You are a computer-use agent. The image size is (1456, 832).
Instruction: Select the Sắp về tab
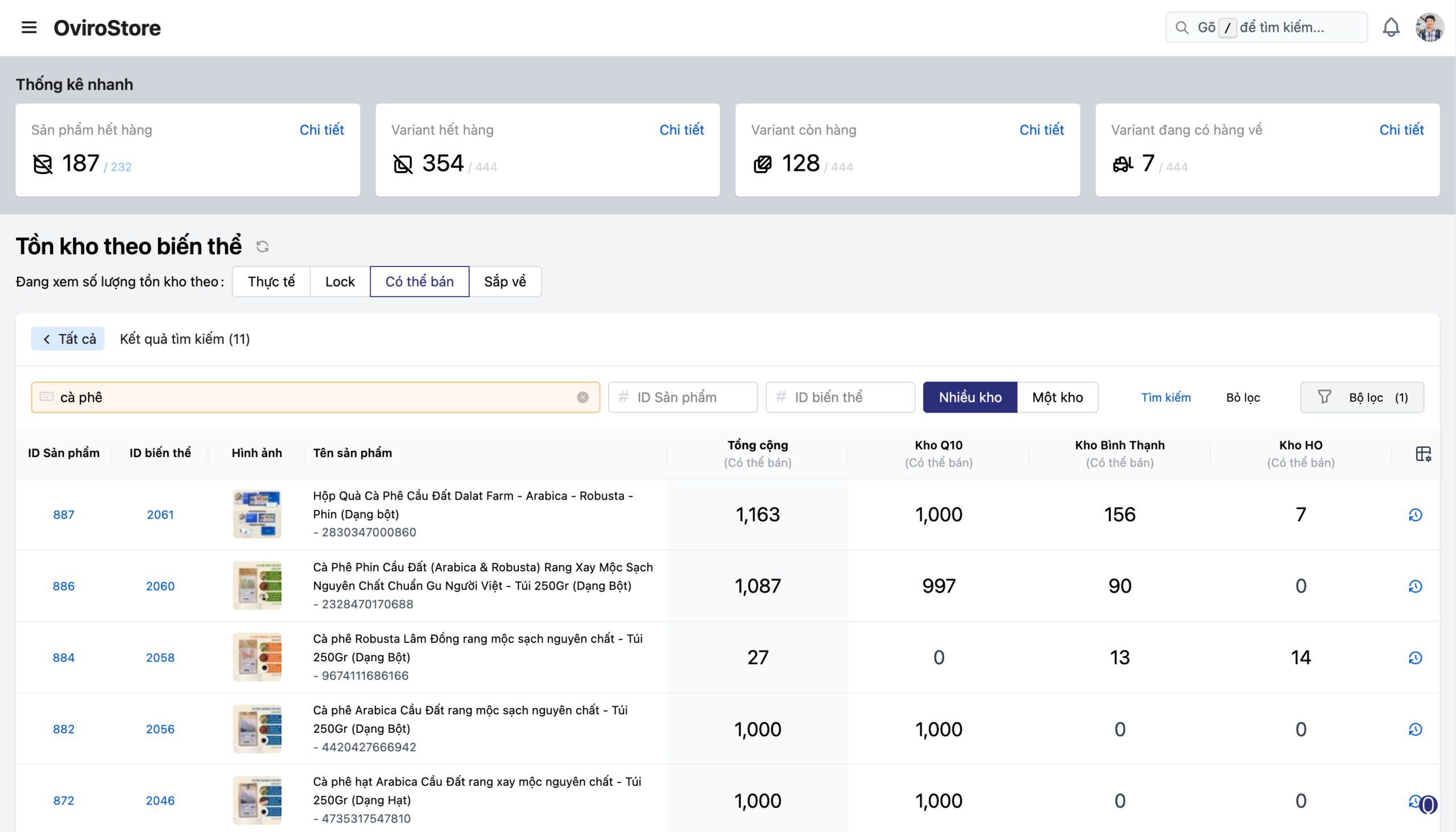pos(504,282)
